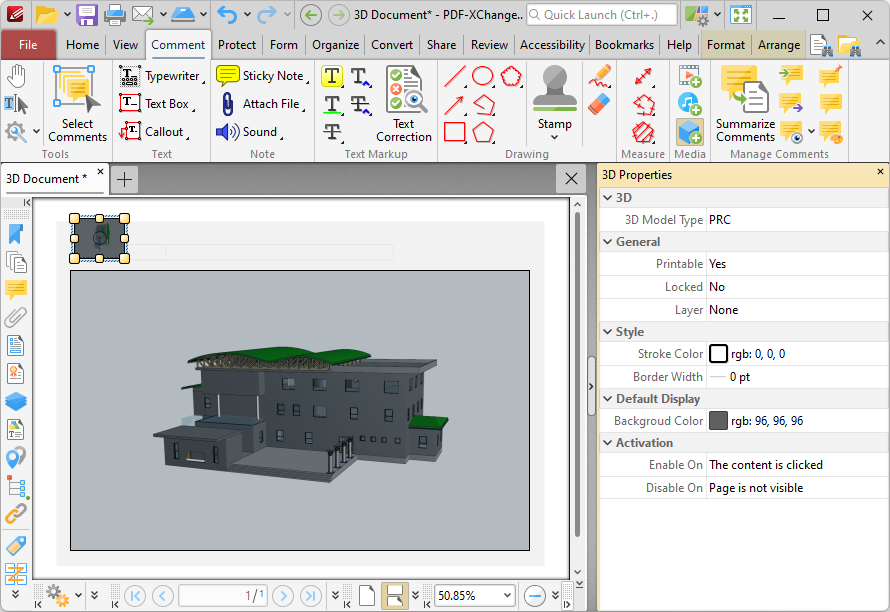Image resolution: width=890 pixels, height=612 pixels.
Task: Select the Highlight Text tool
Action: [332, 76]
